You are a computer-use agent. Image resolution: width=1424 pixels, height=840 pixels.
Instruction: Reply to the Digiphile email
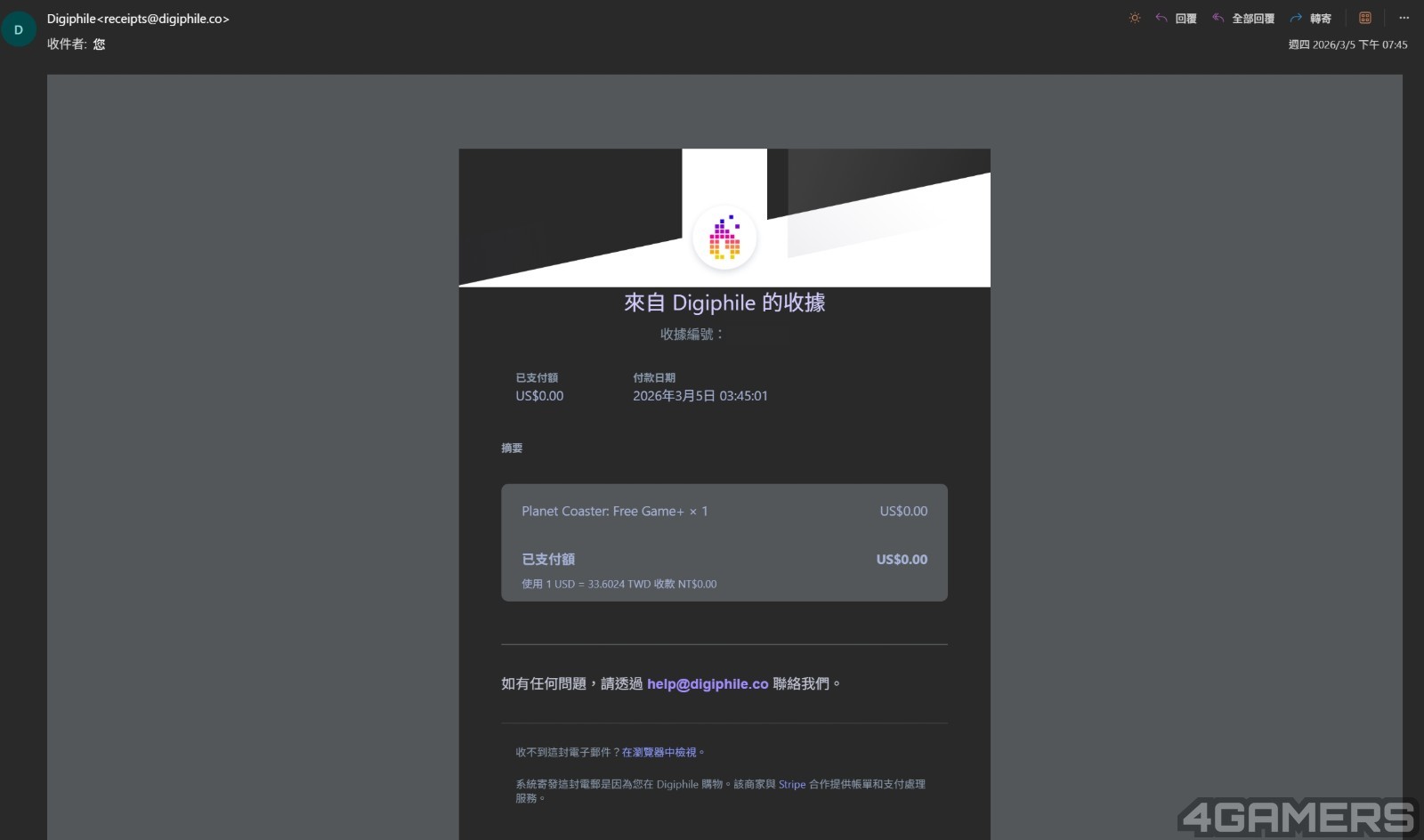[x=1176, y=18]
